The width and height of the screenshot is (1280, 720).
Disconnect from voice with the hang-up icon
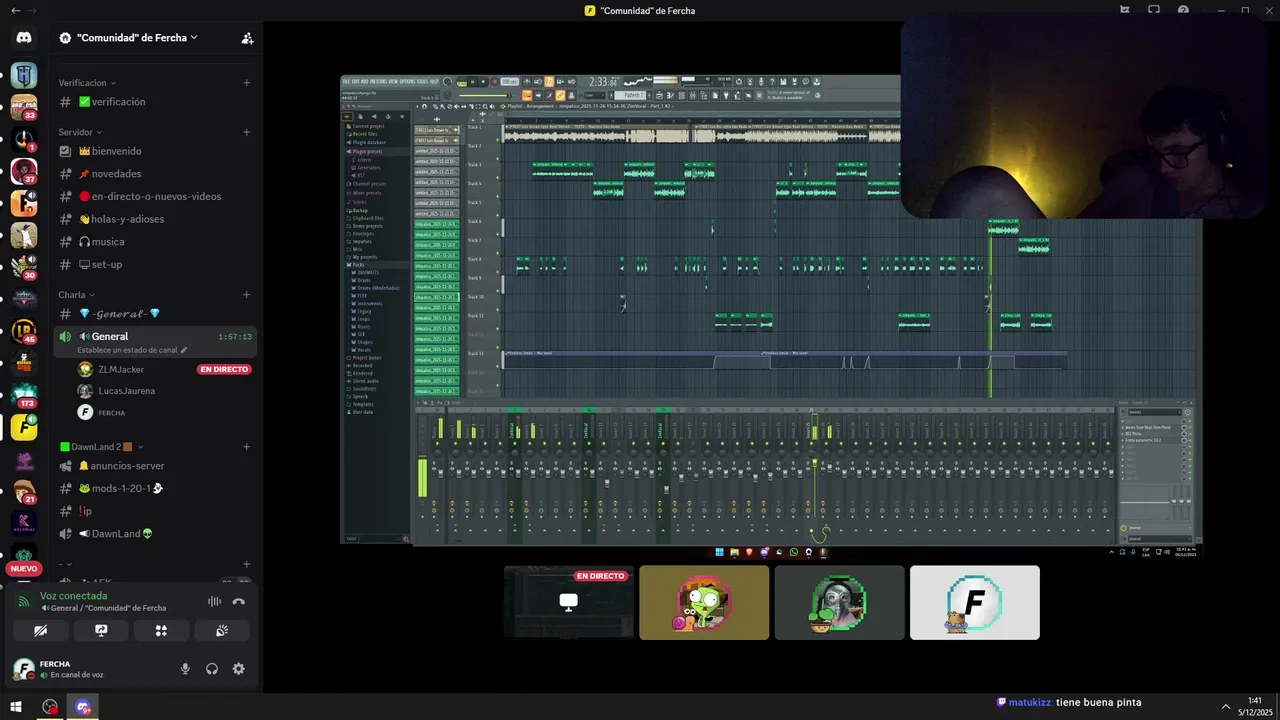coord(238,601)
